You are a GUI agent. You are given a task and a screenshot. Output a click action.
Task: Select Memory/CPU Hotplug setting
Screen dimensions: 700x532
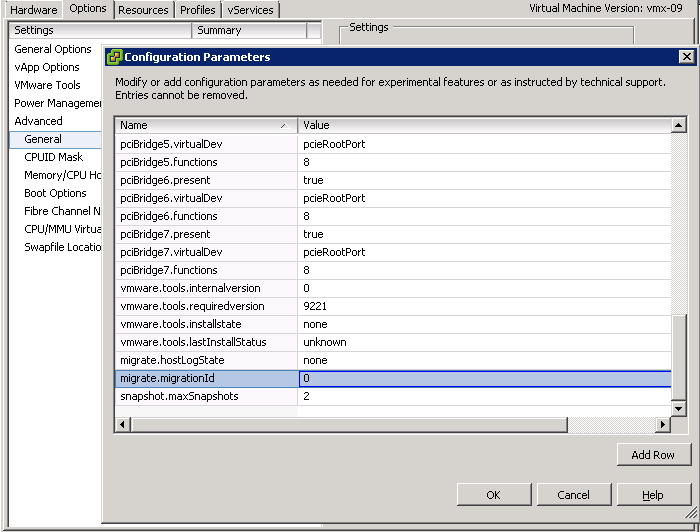pos(62,175)
